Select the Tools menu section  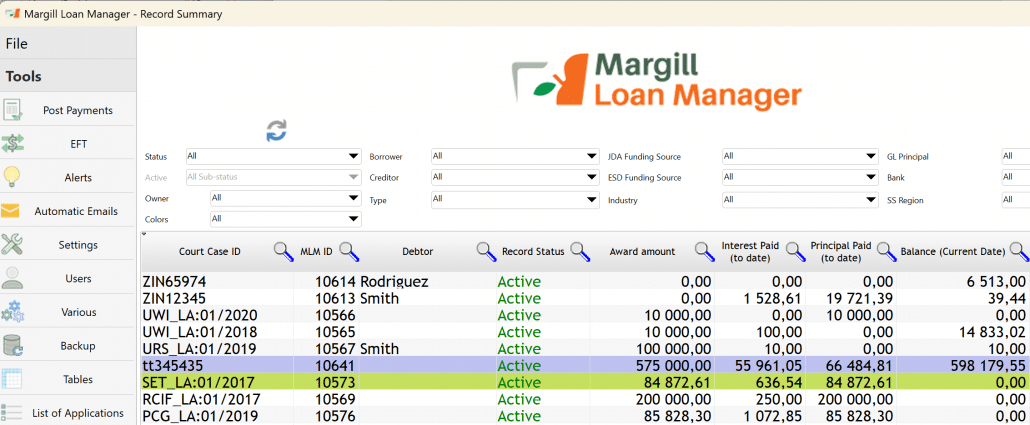click(x=23, y=76)
